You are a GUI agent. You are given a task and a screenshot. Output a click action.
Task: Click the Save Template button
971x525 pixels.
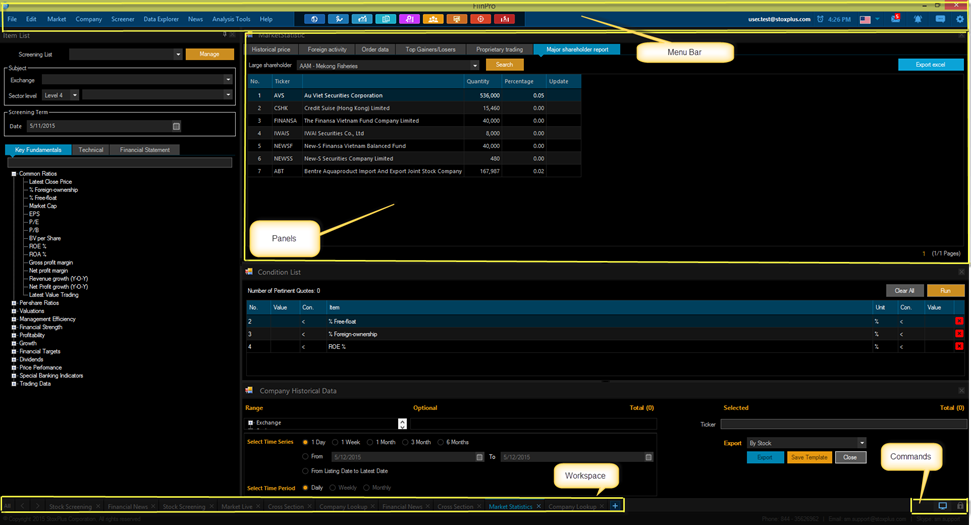tap(809, 458)
